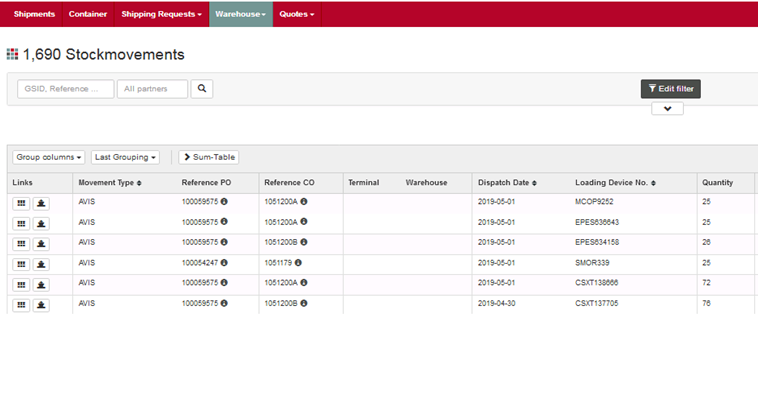Open the Container menu item
758x414 pixels.
88,14
